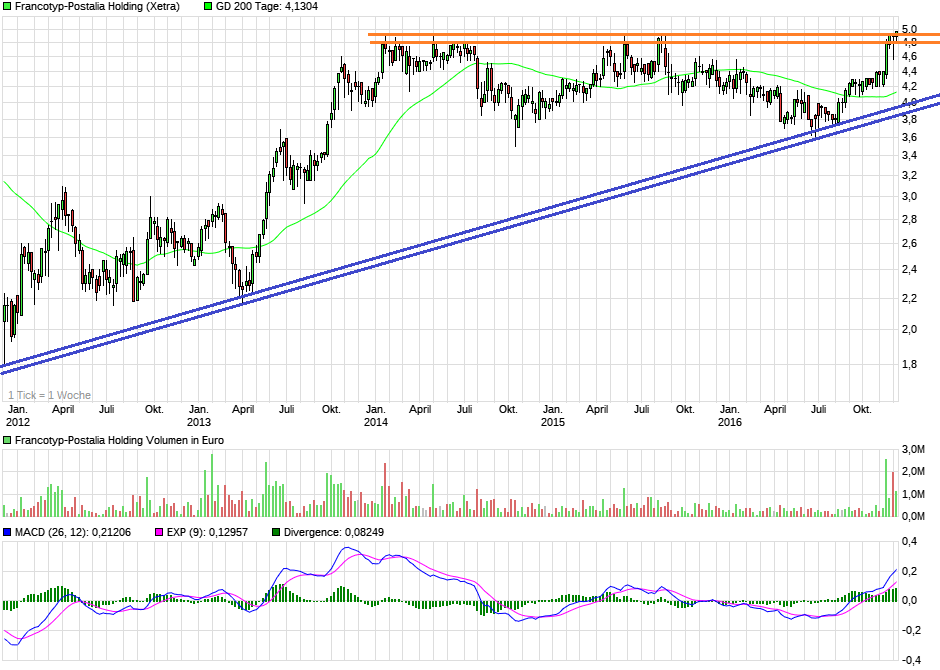This screenshot has height=670, width=940.
Task: Select the 'Divergence: 0,08249' label
Action: 334,532
